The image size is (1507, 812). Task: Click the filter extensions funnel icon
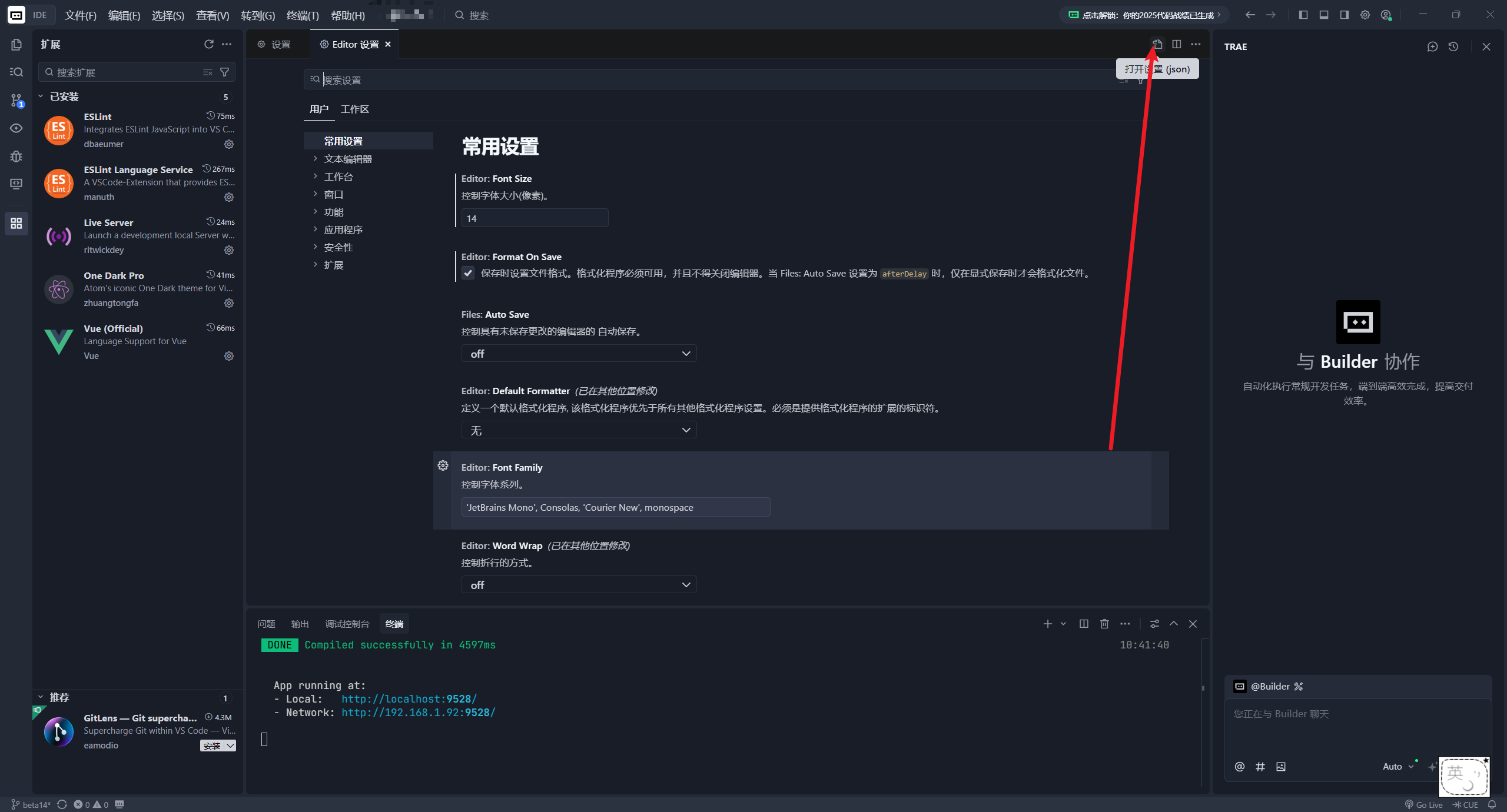point(224,72)
